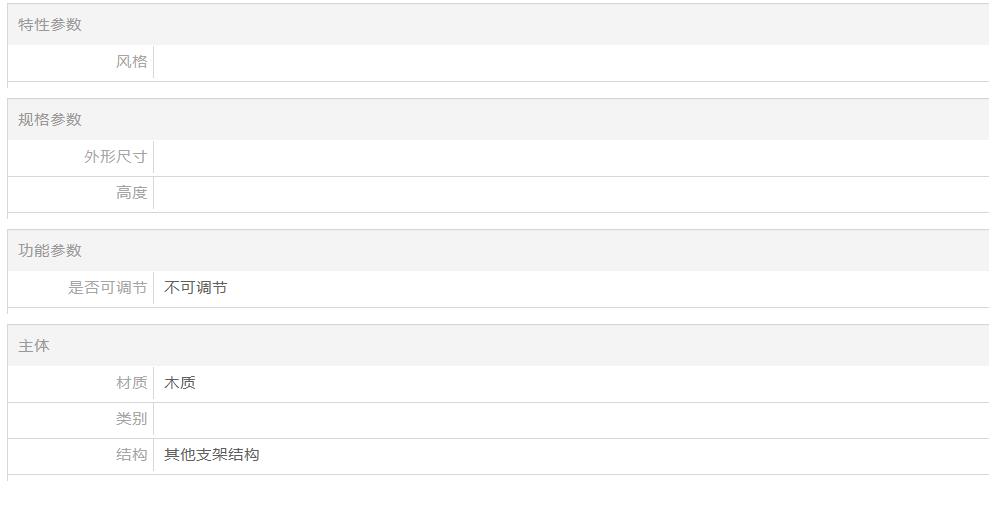Image resolution: width=999 pixels, height=515 pixels.
Task: Select the 外形尺寸 label
Action: (x=115, y=157)
